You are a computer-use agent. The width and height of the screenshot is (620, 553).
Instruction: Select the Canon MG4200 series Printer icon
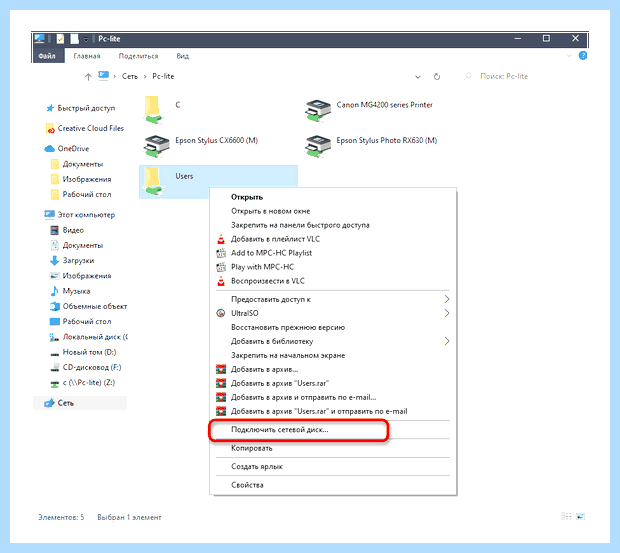pyautogui.click(x=318, y=110)
